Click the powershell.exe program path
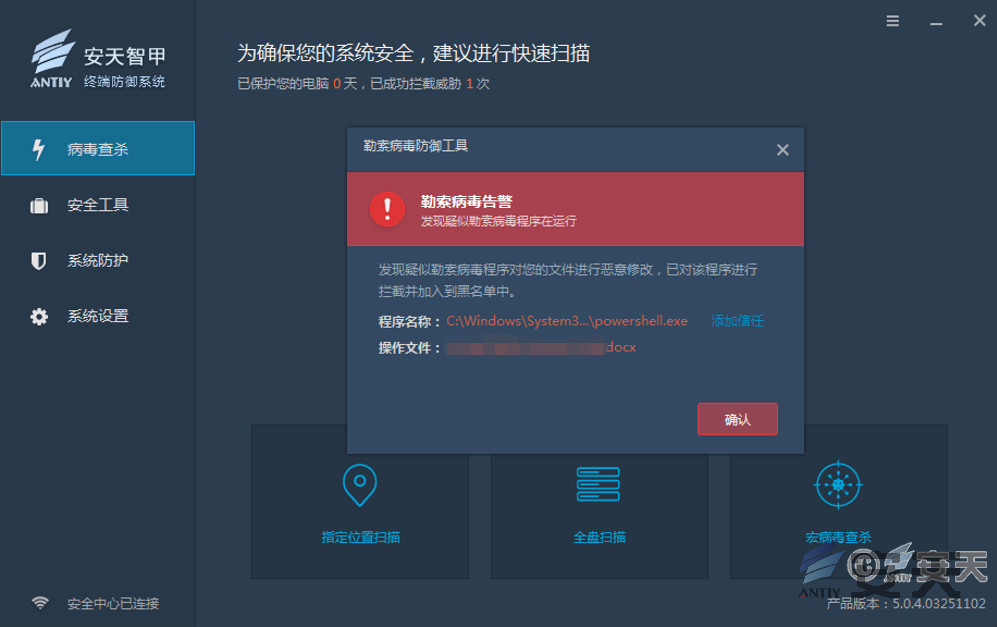Image resolution: width=997 pixels, height=627 pixels. 567,321
